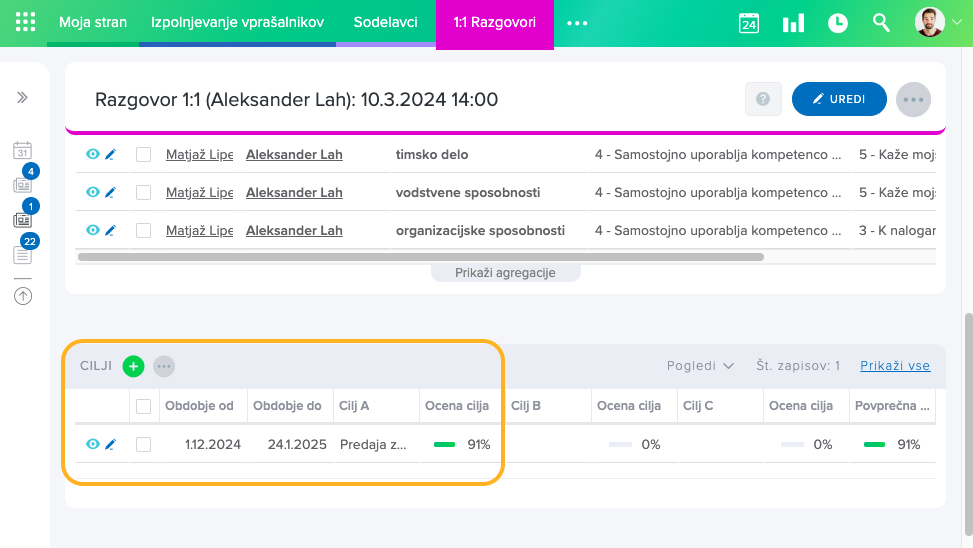Viewport: 973px width, 548px height.
Task: Expand the left sidebar with double chevron
Action: 22,98
